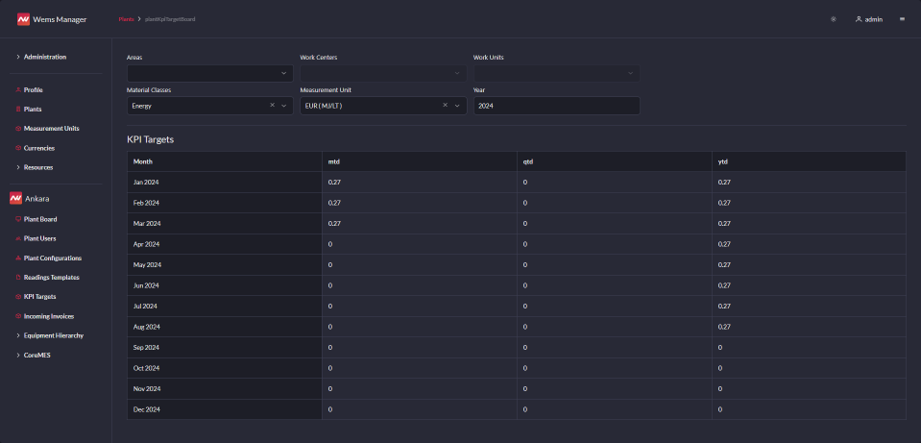Open the admin user menu
This screenshot has width=921, height=443.
(869, 19)
